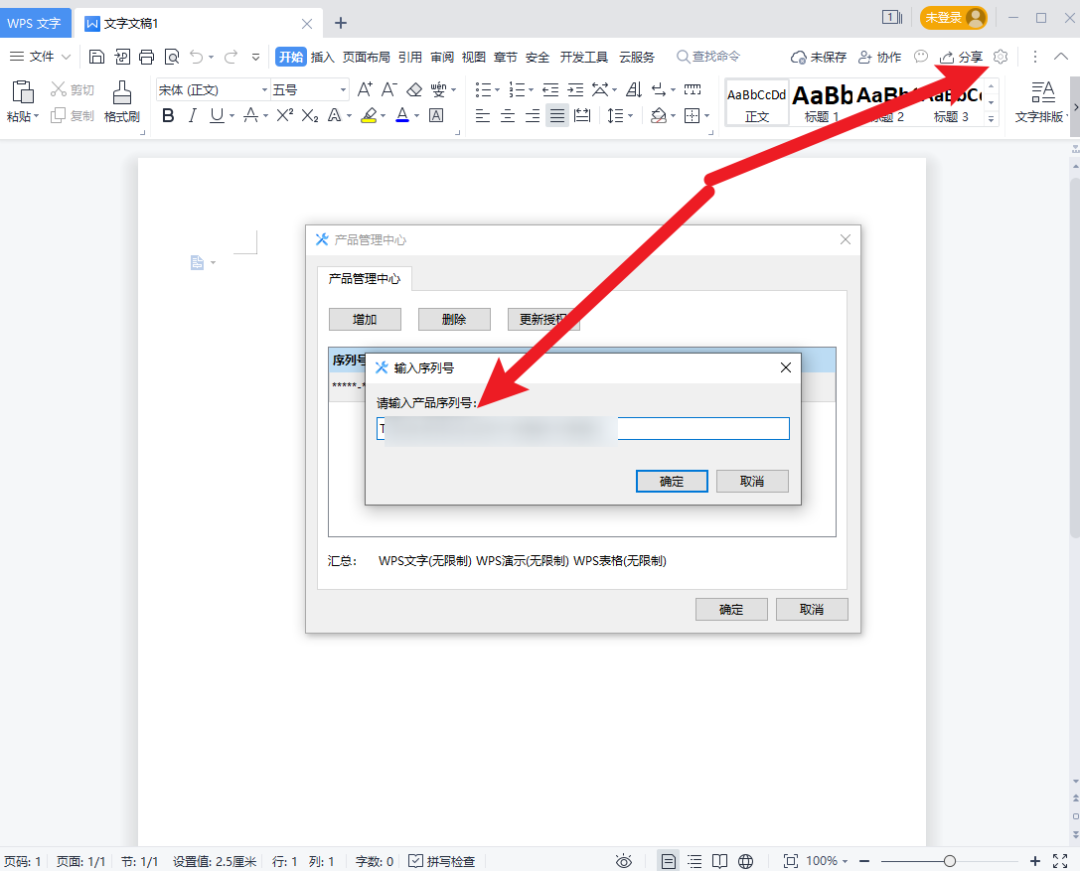Close the 输入序列号 dialog
This screenshot has height=871, width=1080.
pos(786,368)
